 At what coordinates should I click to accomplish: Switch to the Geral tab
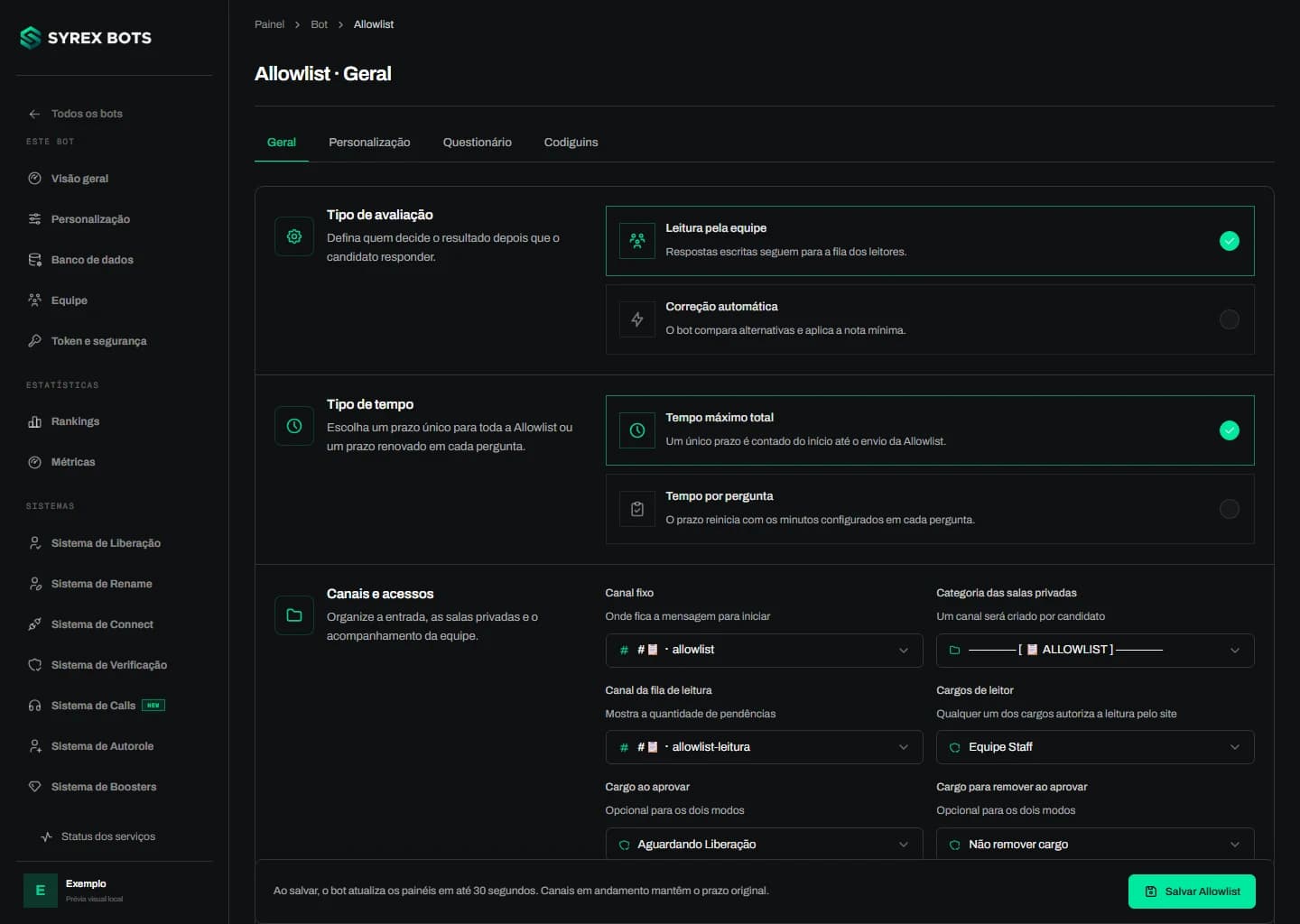coord(282,143)
